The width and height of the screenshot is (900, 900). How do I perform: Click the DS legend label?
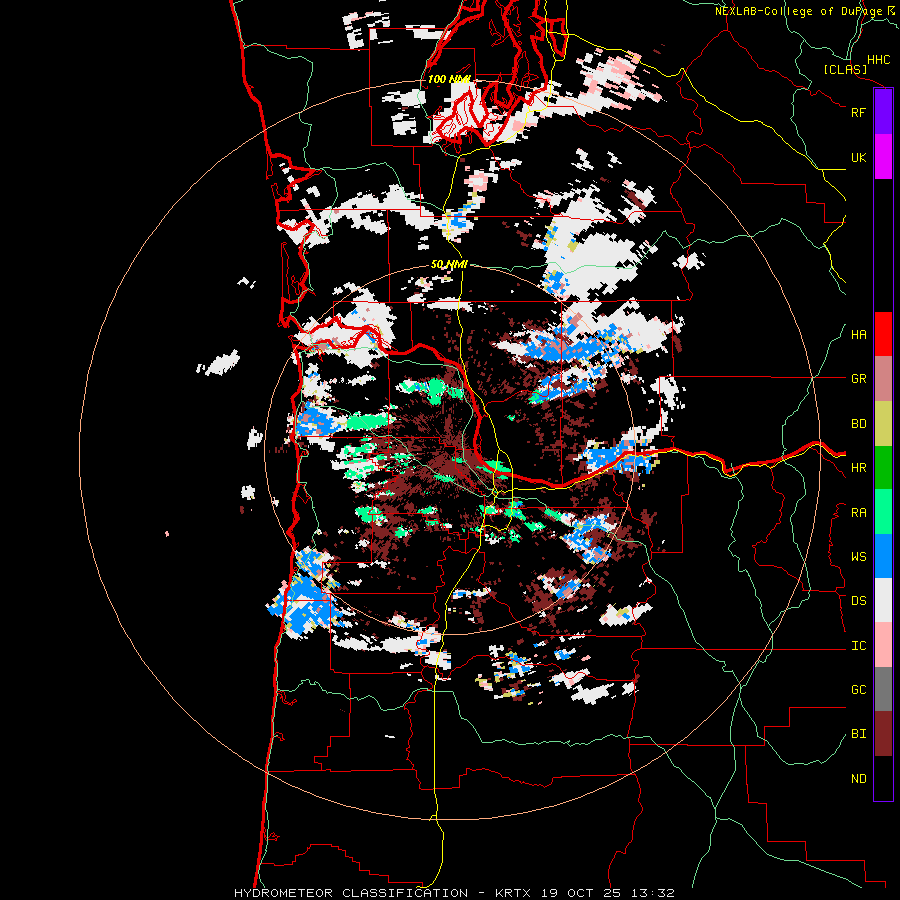[x=858, y=601]
